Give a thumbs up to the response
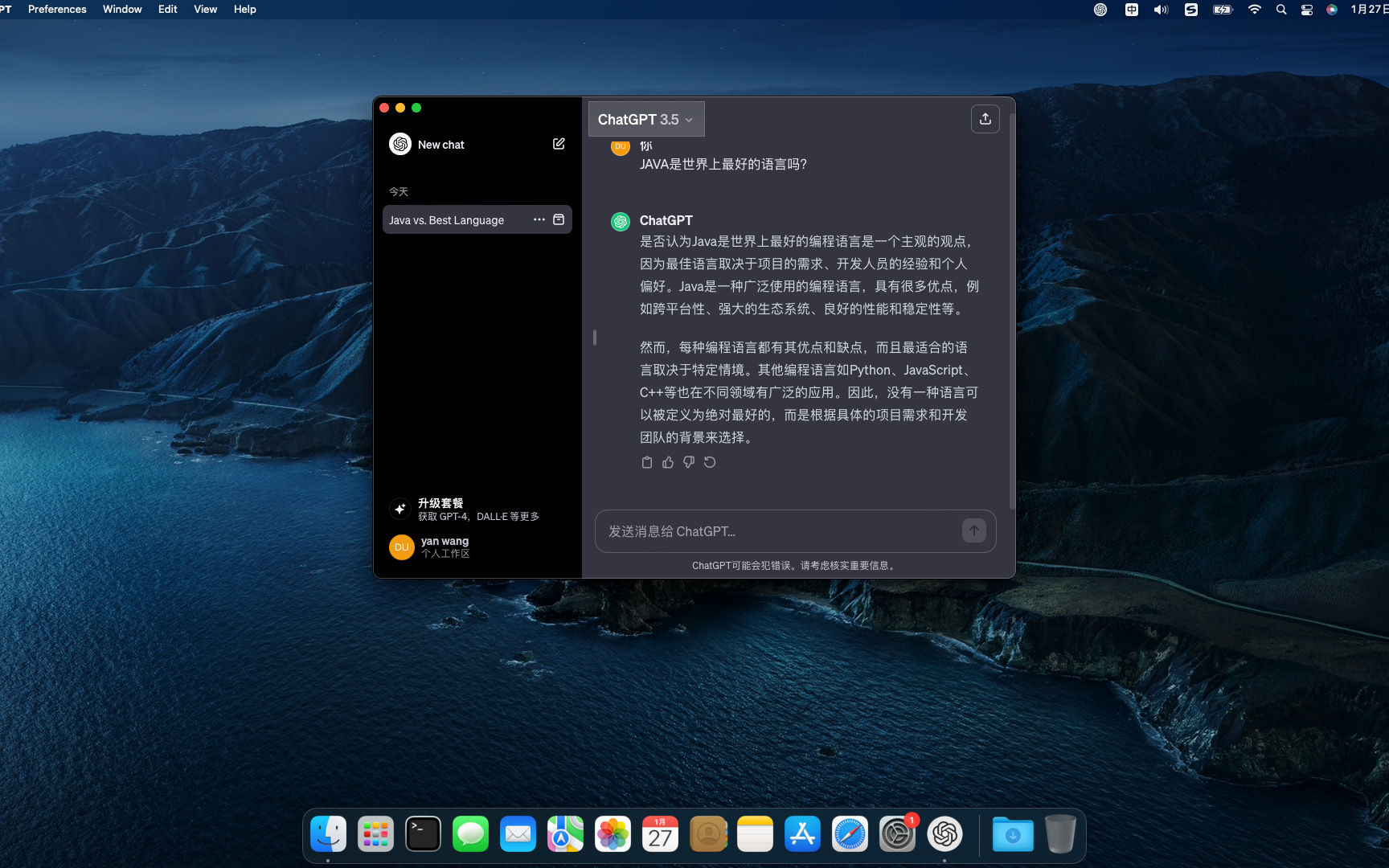Screen dimensions: 1389x868 tap(668, 462)
